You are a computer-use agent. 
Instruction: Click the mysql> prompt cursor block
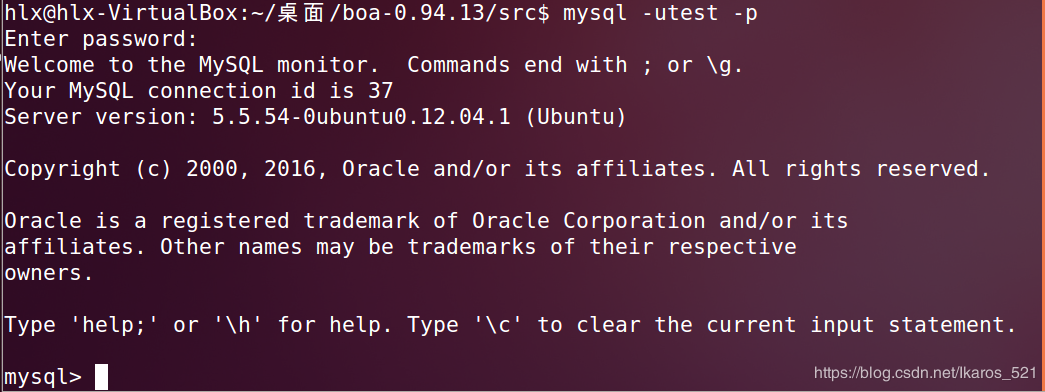[x=101, y=377]
